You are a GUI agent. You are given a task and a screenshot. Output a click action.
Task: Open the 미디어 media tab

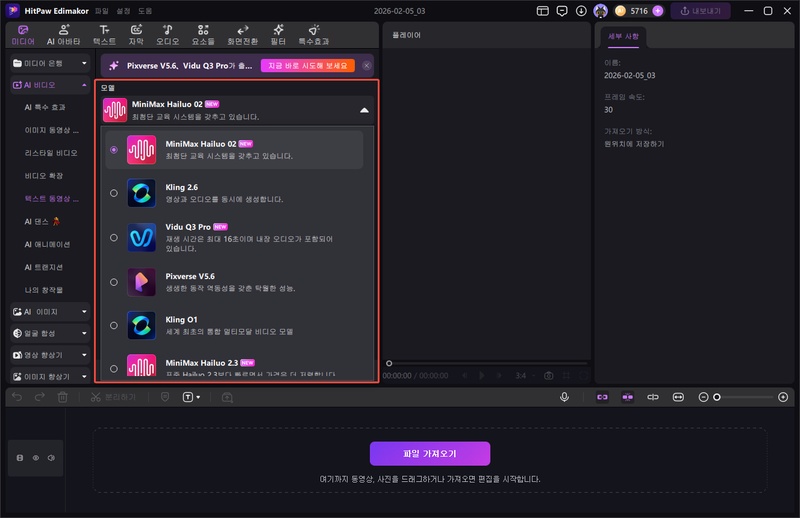pos(23,35)
